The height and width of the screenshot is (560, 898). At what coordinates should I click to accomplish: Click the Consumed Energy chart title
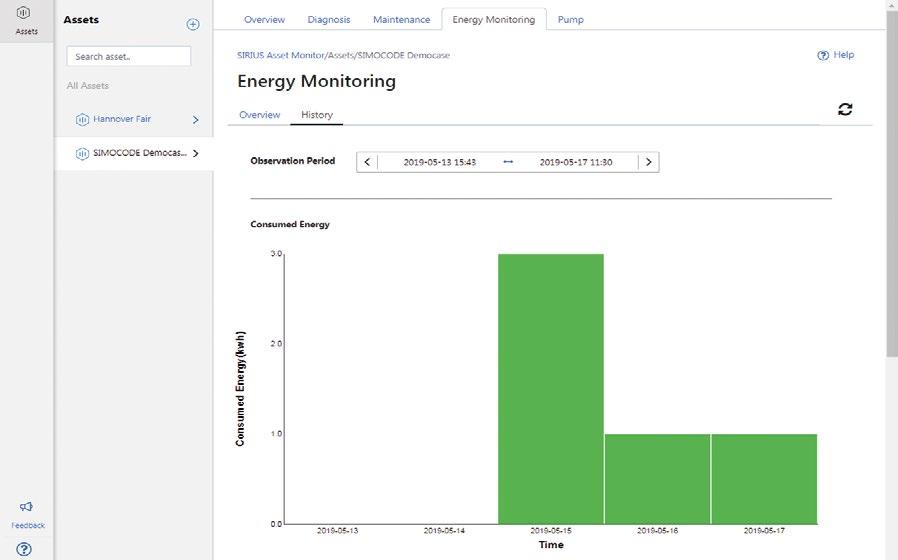point(290,224)
